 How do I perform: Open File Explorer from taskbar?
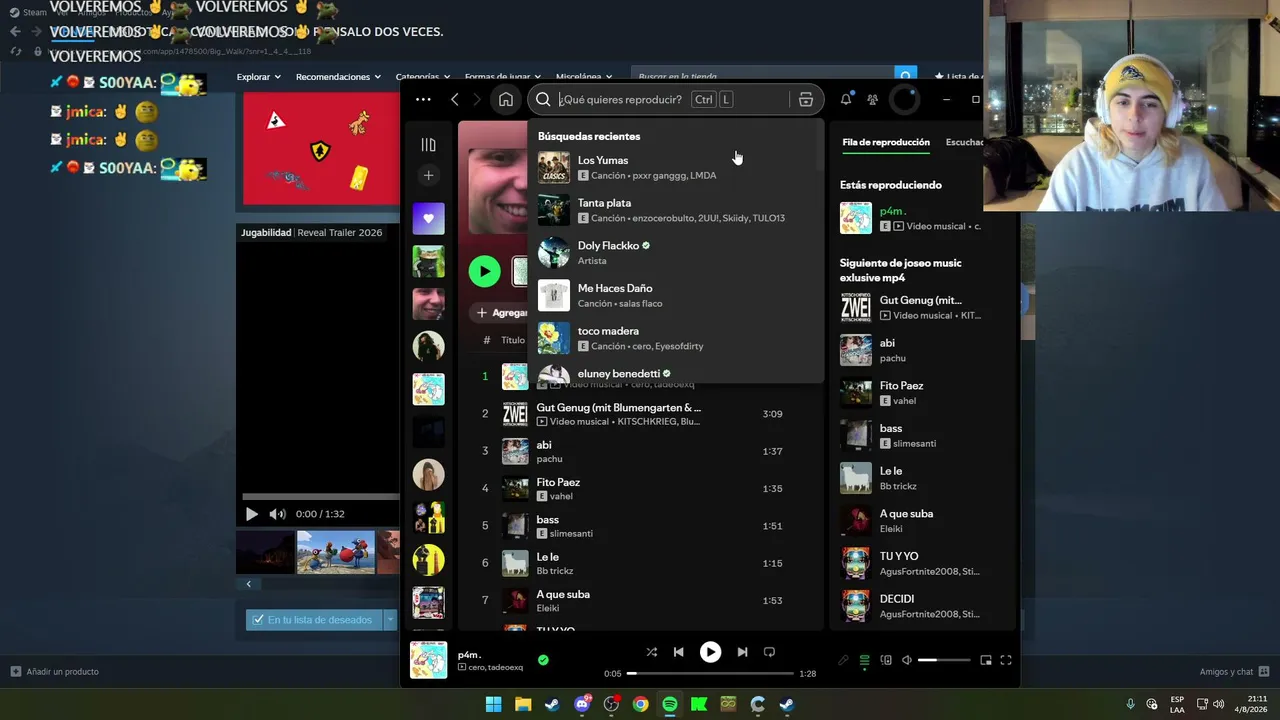[523, 704]
